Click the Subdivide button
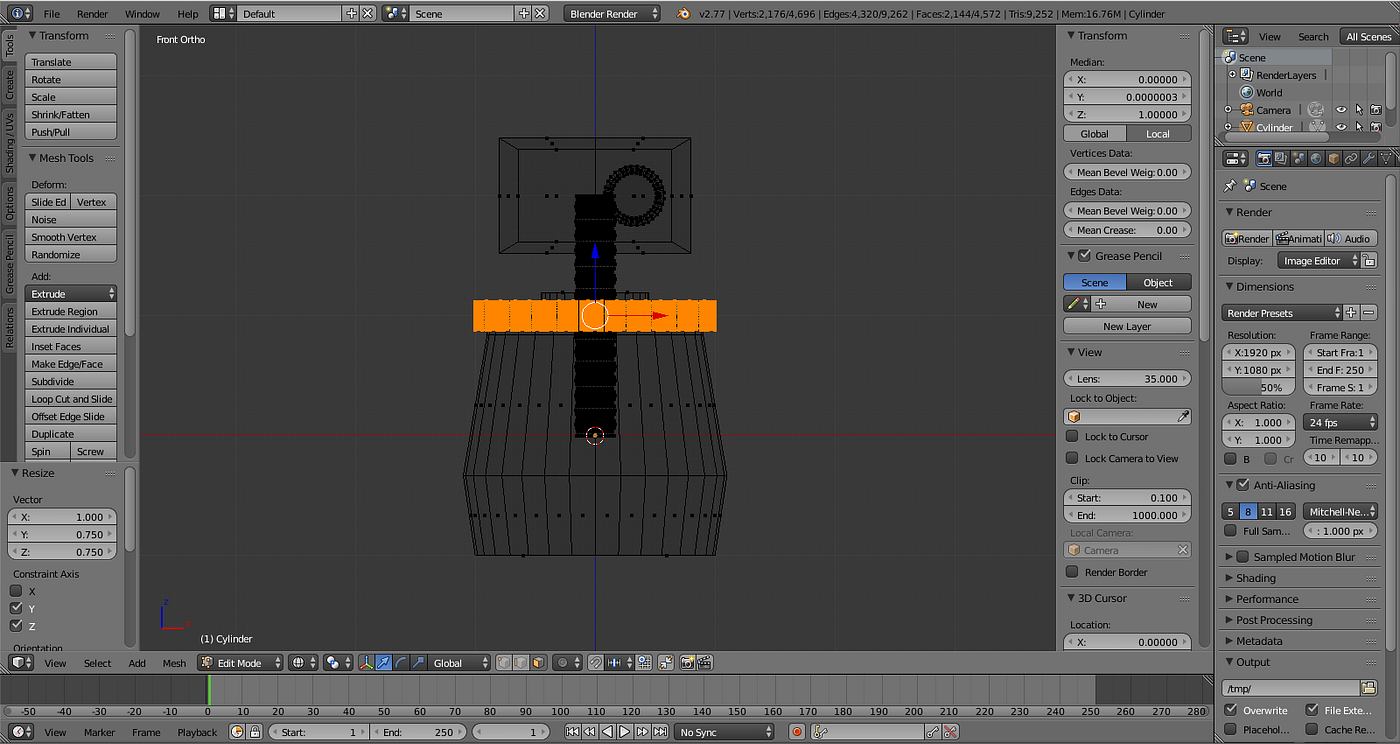Image resolution: width=1400 pixels, height=744 pixels. [x=70, y=381]
